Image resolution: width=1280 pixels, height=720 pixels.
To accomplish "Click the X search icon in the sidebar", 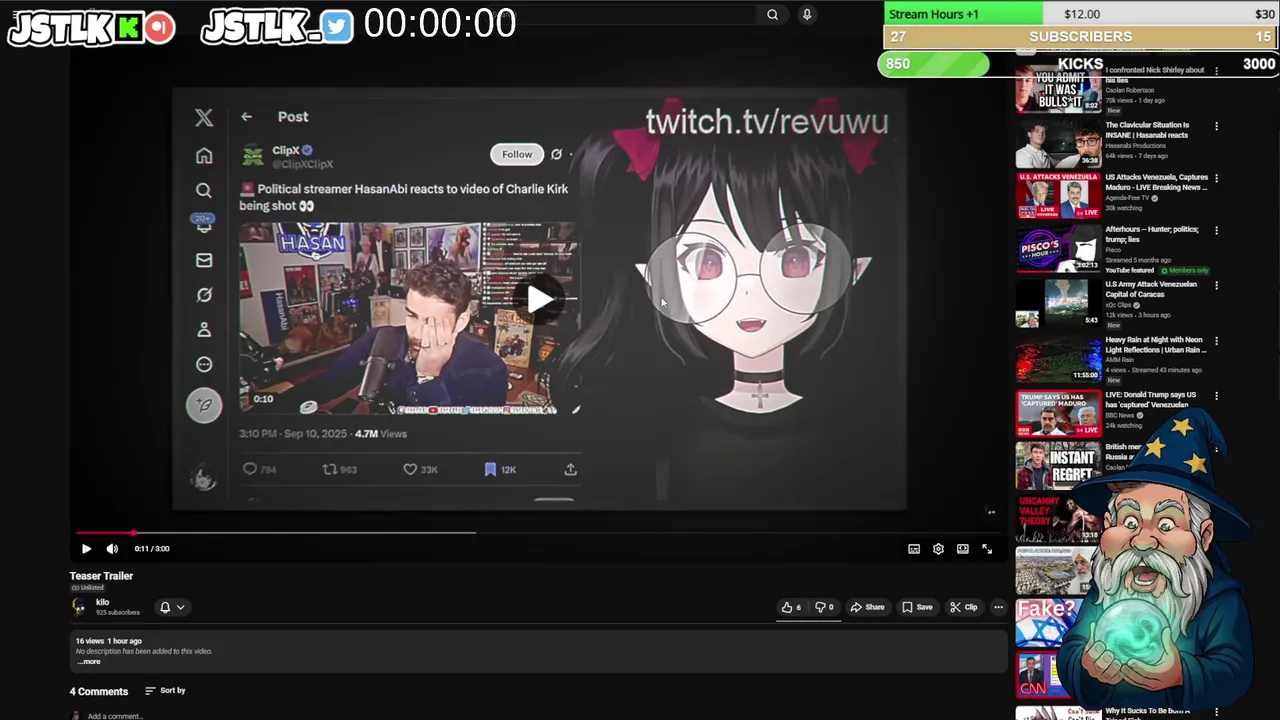I will pos(204,190).
